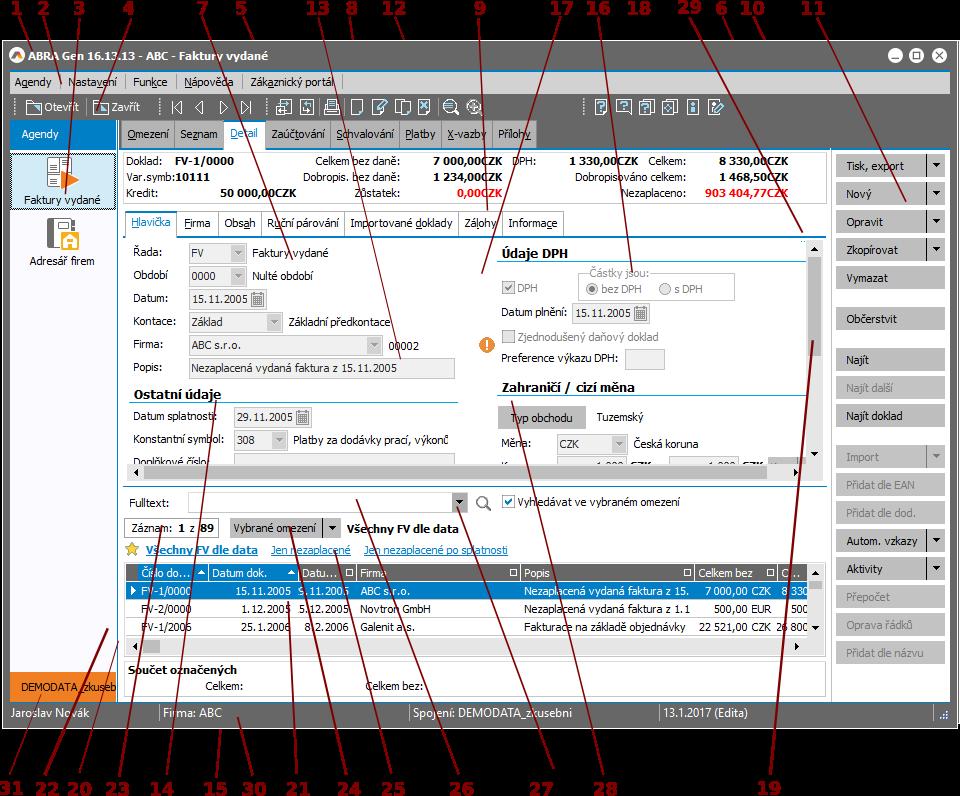960x796 pixels.
Task: Toggle Vyhledávat ve vybraném omezení checkbox
Action: point(508,502)
